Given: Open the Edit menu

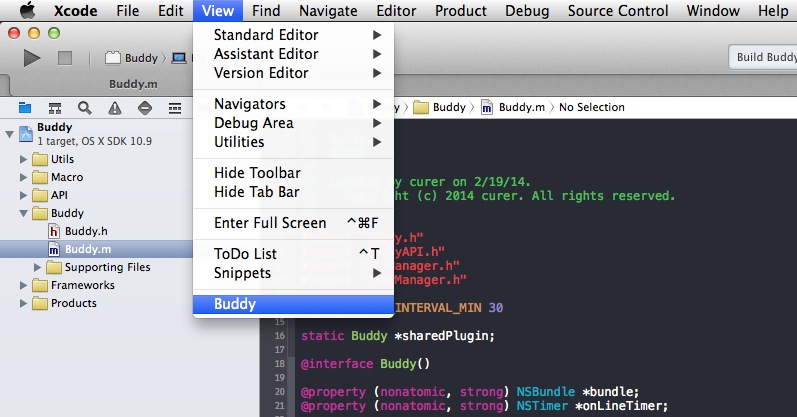Looking at the screenshot, I should click(x=170, y=11).
